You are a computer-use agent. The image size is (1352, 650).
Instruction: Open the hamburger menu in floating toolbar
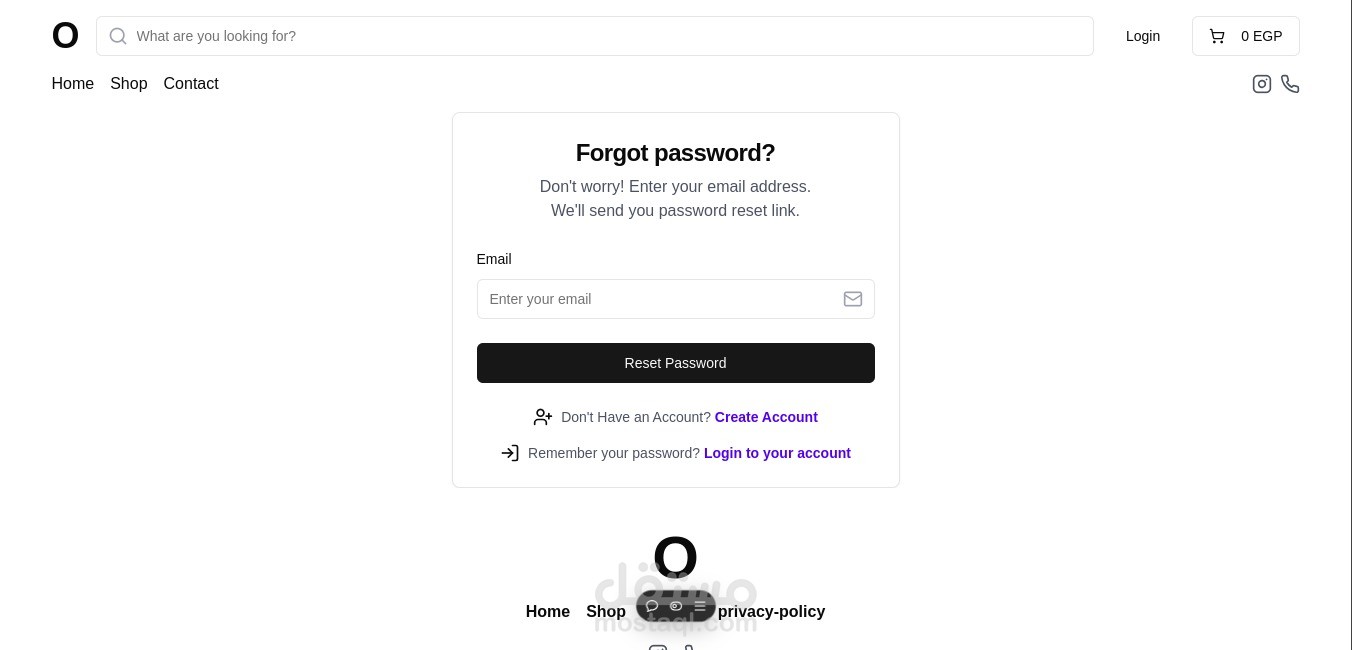[x=700, y=606]
